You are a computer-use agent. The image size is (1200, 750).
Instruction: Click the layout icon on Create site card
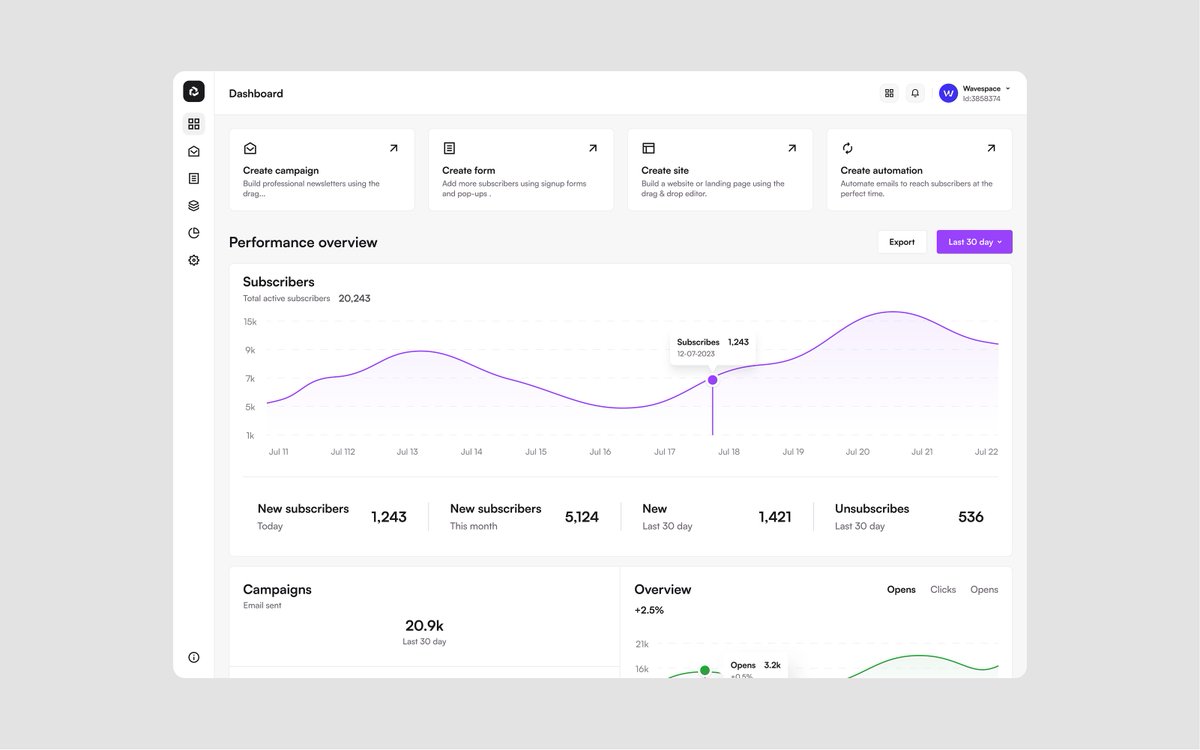[x=648, y=148]
